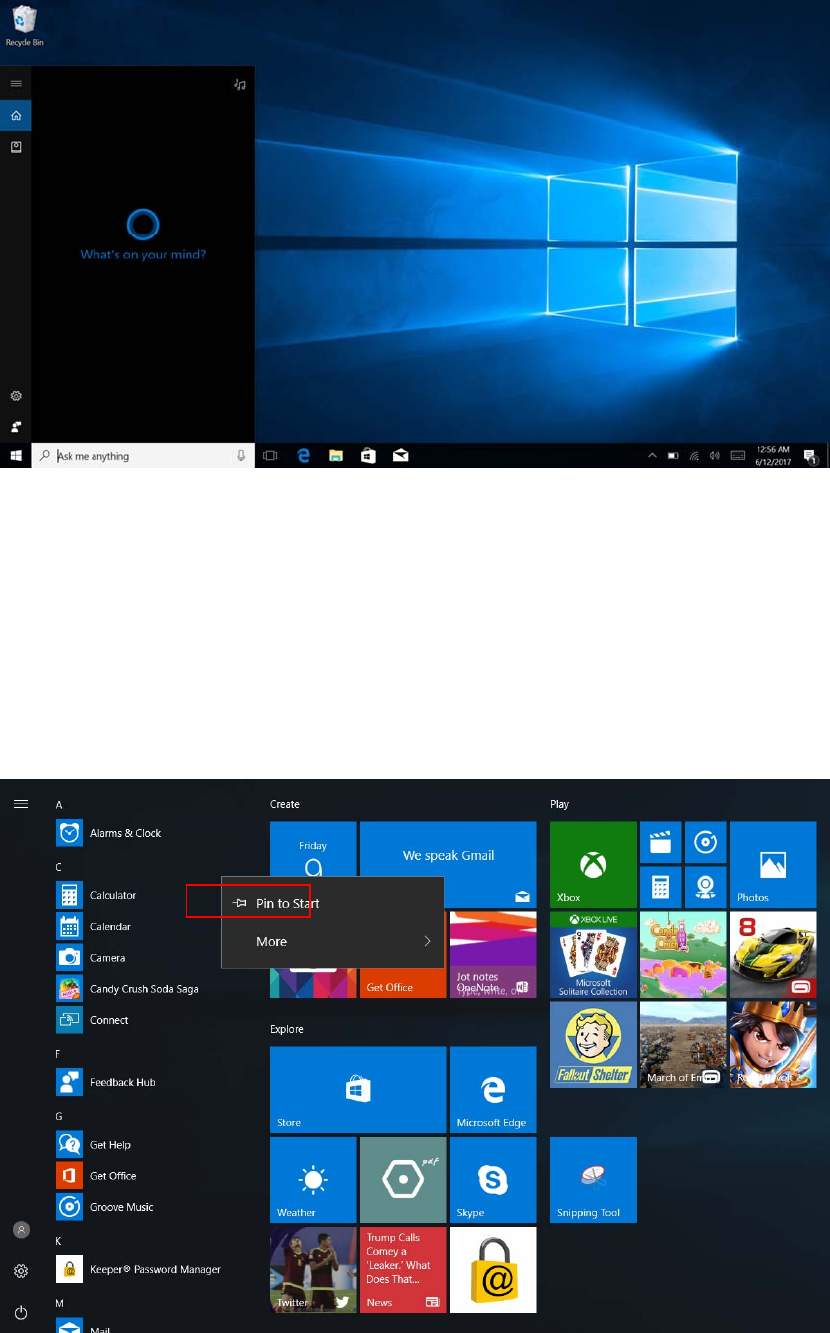
Task: Open the Action Center notification icon
Action: 812,456
